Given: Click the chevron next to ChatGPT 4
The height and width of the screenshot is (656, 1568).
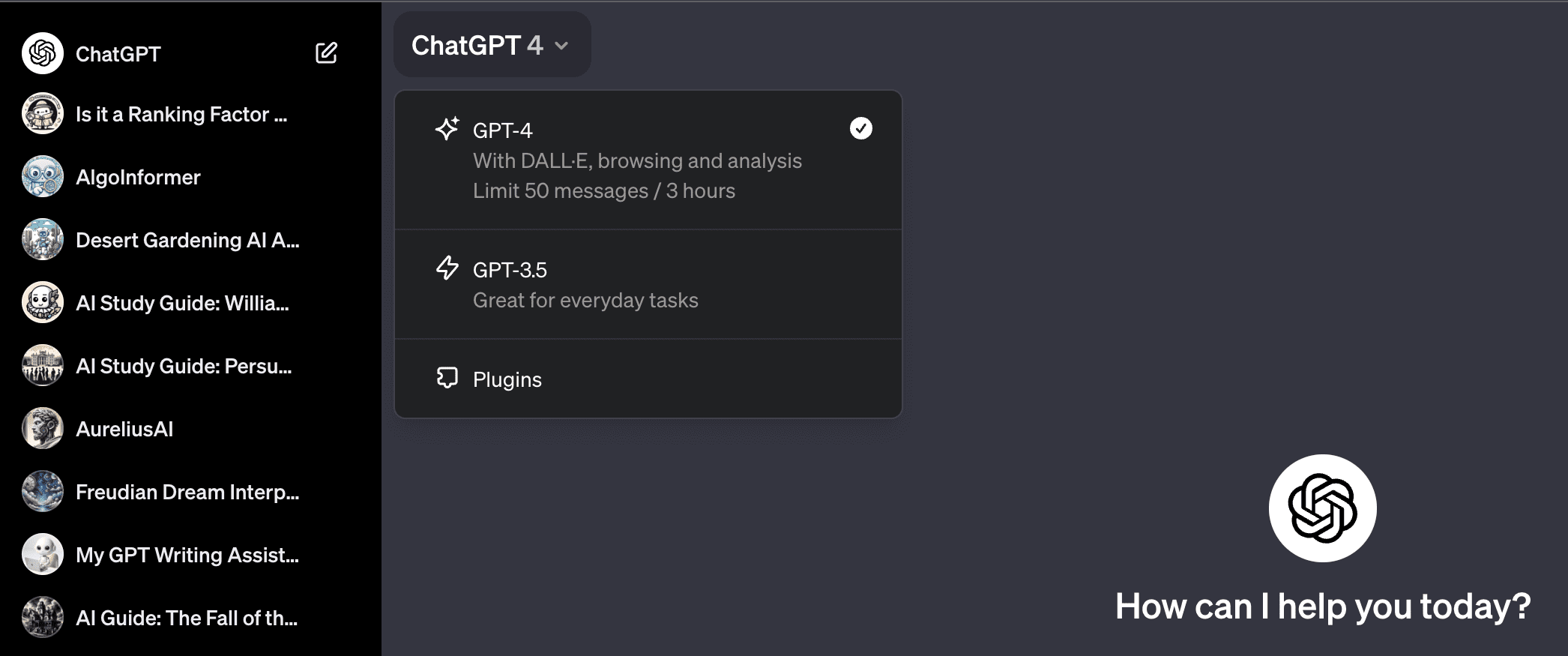Looking at the screenshot, I should point(561,46).
